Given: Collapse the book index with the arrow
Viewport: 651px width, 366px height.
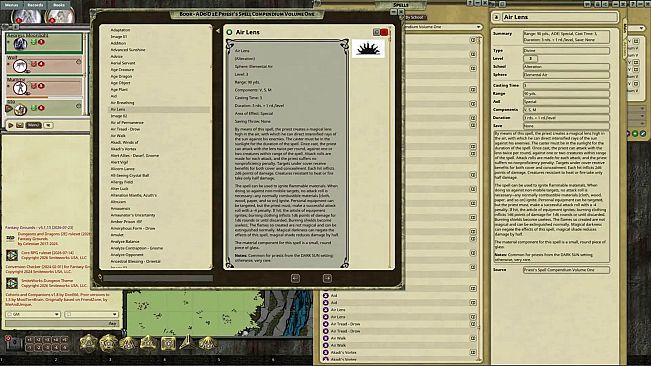Looking at the screenshot, I should click(x=218, y=31).
